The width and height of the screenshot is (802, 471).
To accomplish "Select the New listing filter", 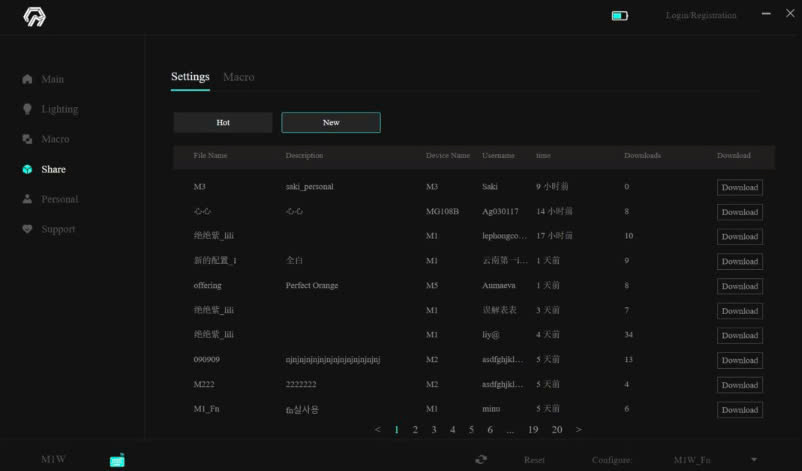I will click(331, 122).
